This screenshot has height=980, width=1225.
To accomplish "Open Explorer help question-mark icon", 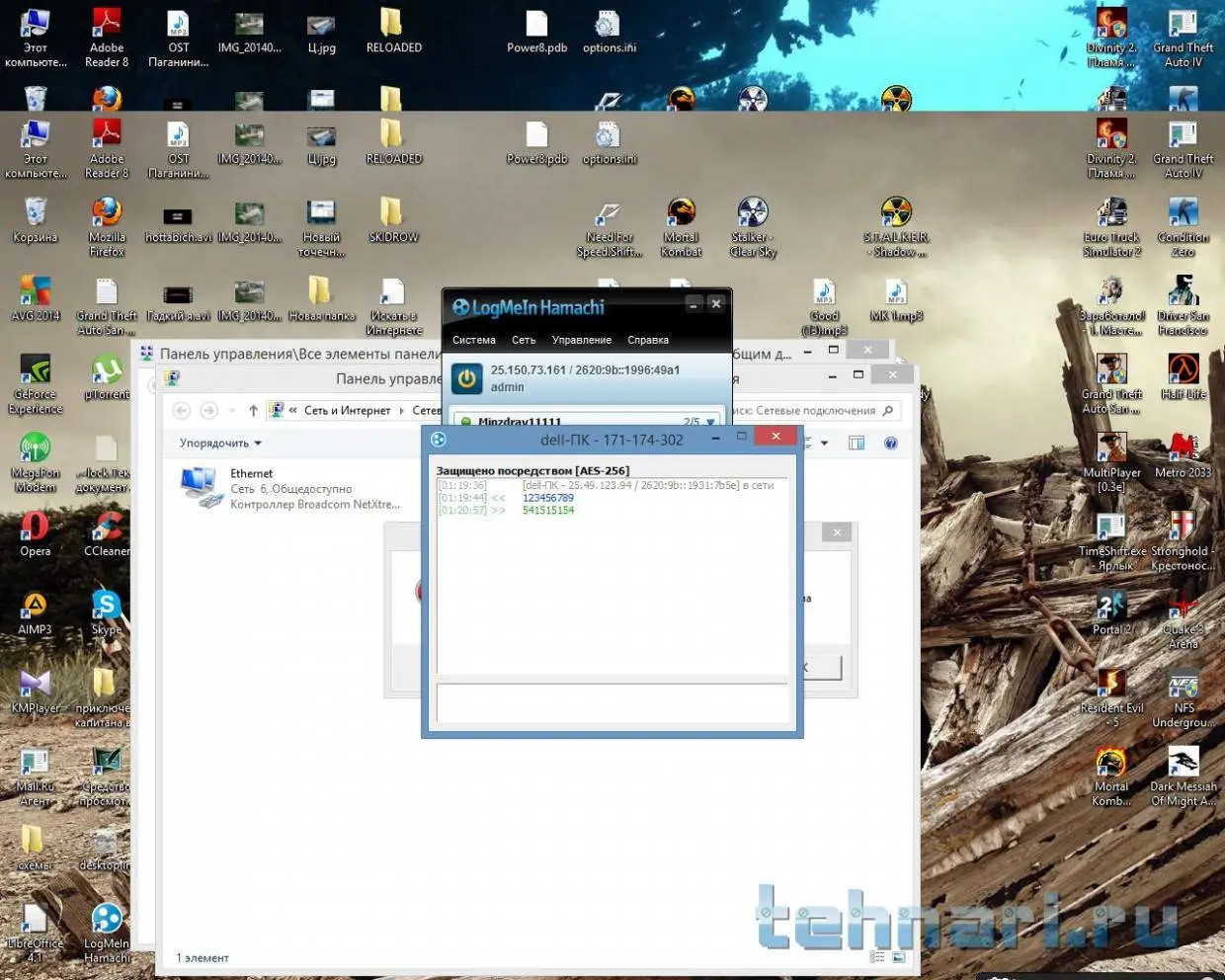I will click(890, 443).
